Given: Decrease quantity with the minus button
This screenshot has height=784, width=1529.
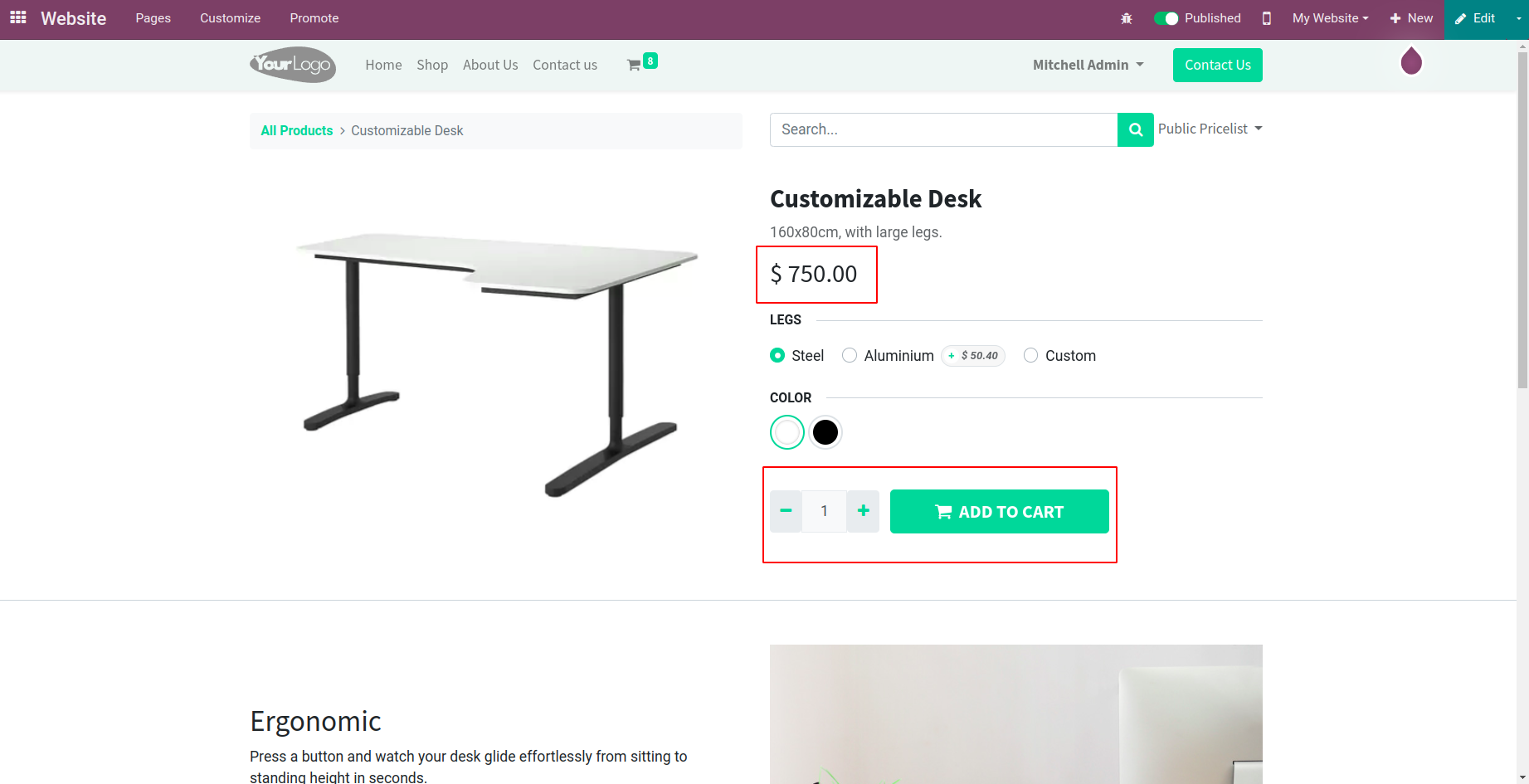Looking at the screenshot, I should coord(786,511).
